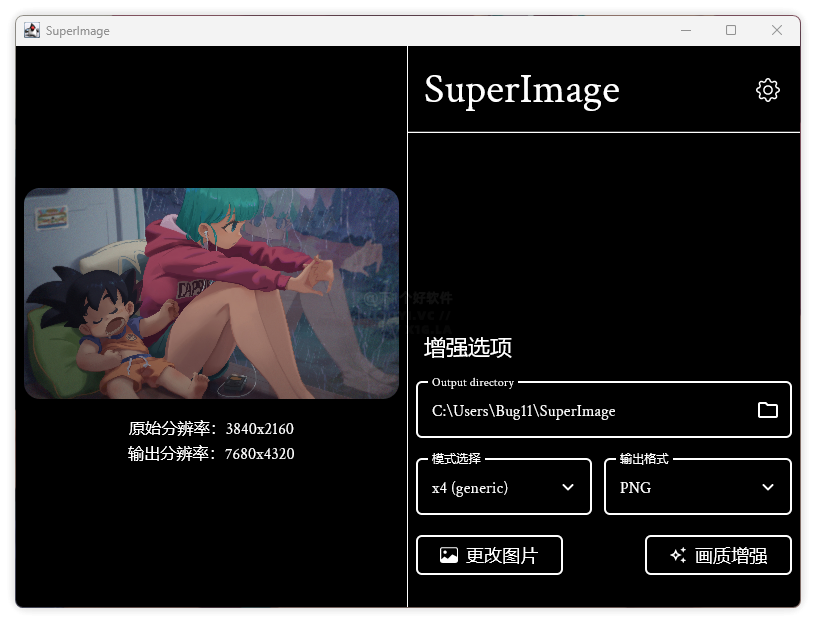Image resolution: width=816 pixels, height=623 pixels.
Task: Click the 输出分辨率: 7680x4320 text
Action: pos(211,453)
